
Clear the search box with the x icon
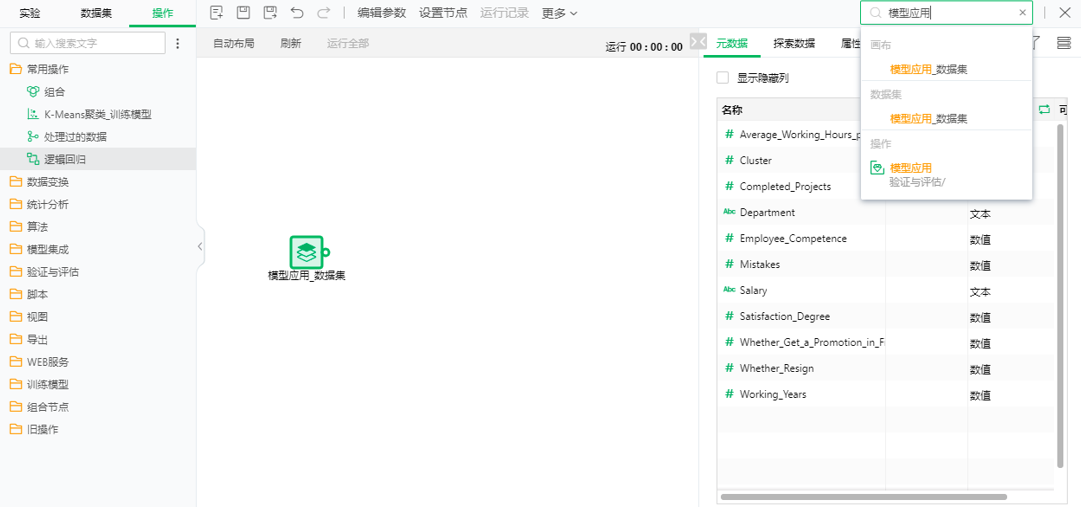pyautogui.click(x=1022, y=12)
